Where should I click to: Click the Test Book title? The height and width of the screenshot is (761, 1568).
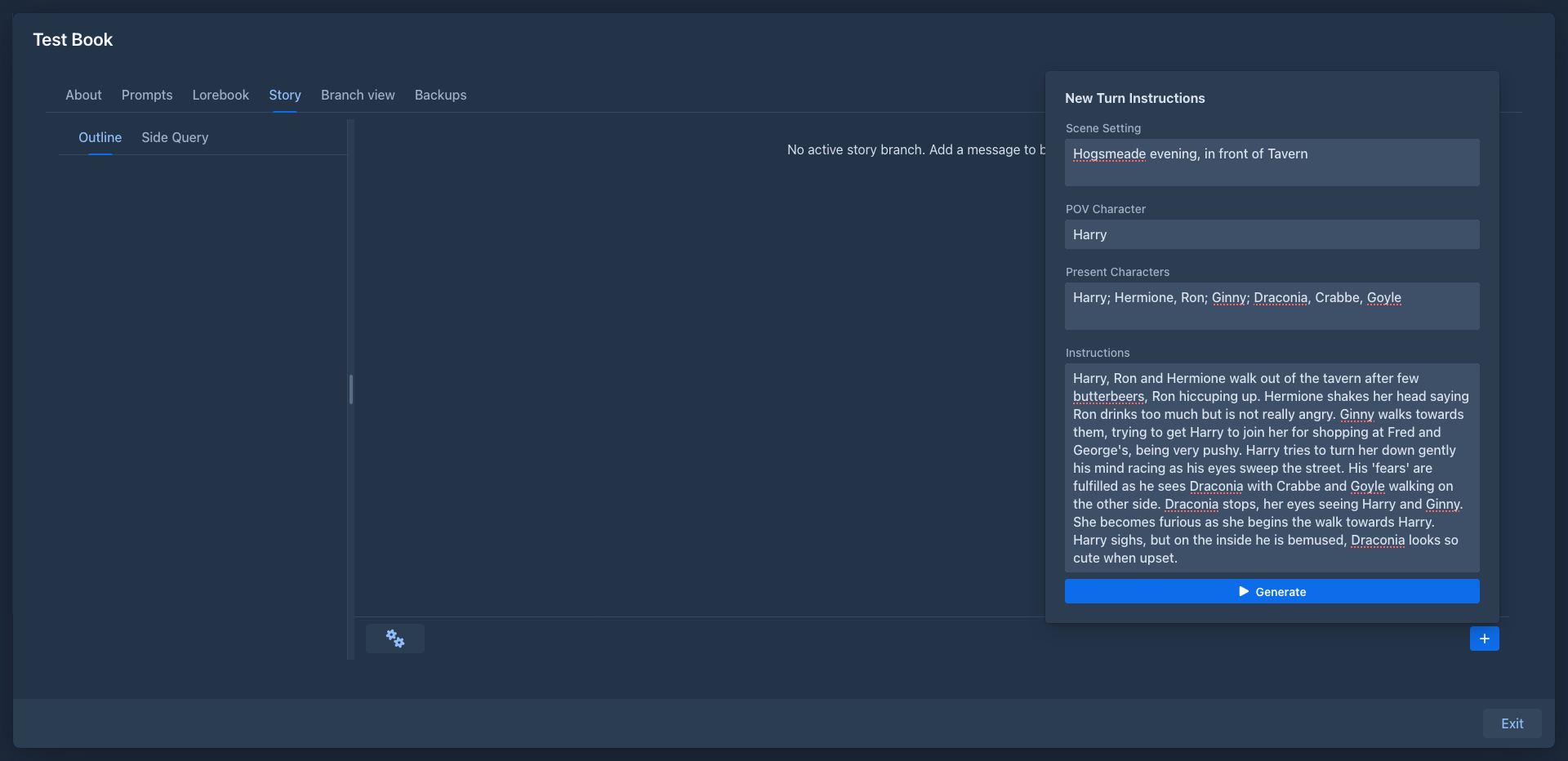(x=73, y=39)
